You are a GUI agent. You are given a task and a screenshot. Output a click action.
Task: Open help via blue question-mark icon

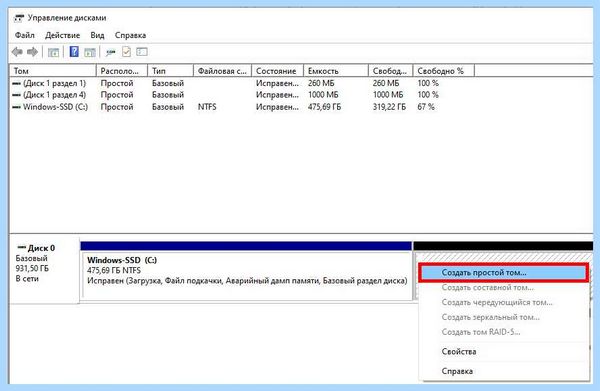(x=74, y=52)
